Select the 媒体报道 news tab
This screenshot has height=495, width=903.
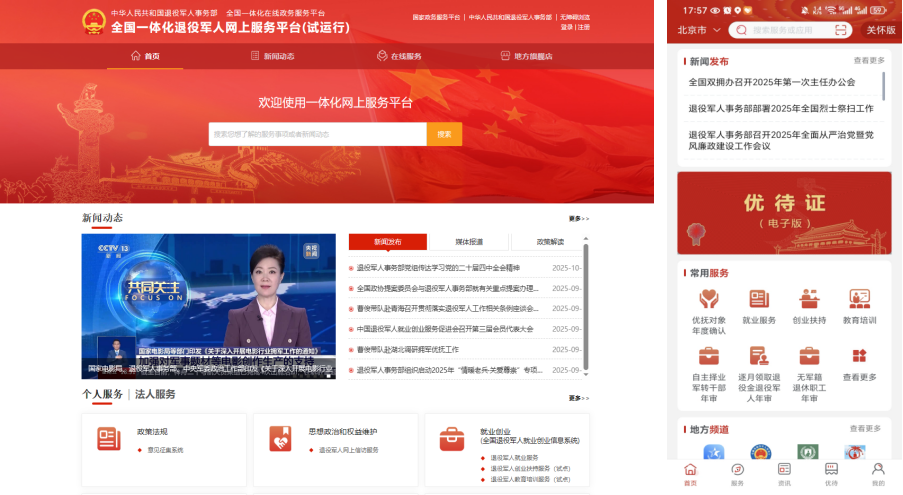pyautogui.click(x=469, y=242)
